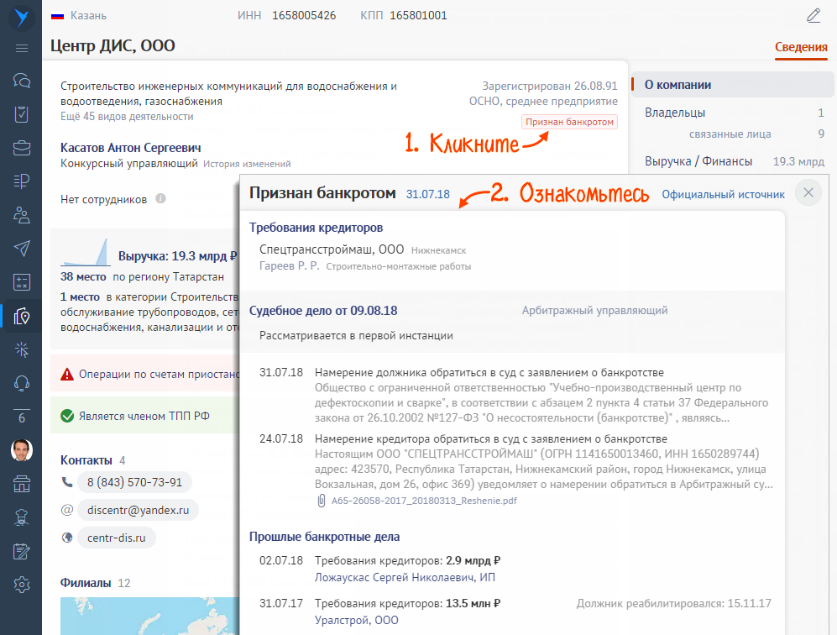Click the green checkmark icon for ТПП РФ
837x635 pixels.
click(x=67, y=416)
